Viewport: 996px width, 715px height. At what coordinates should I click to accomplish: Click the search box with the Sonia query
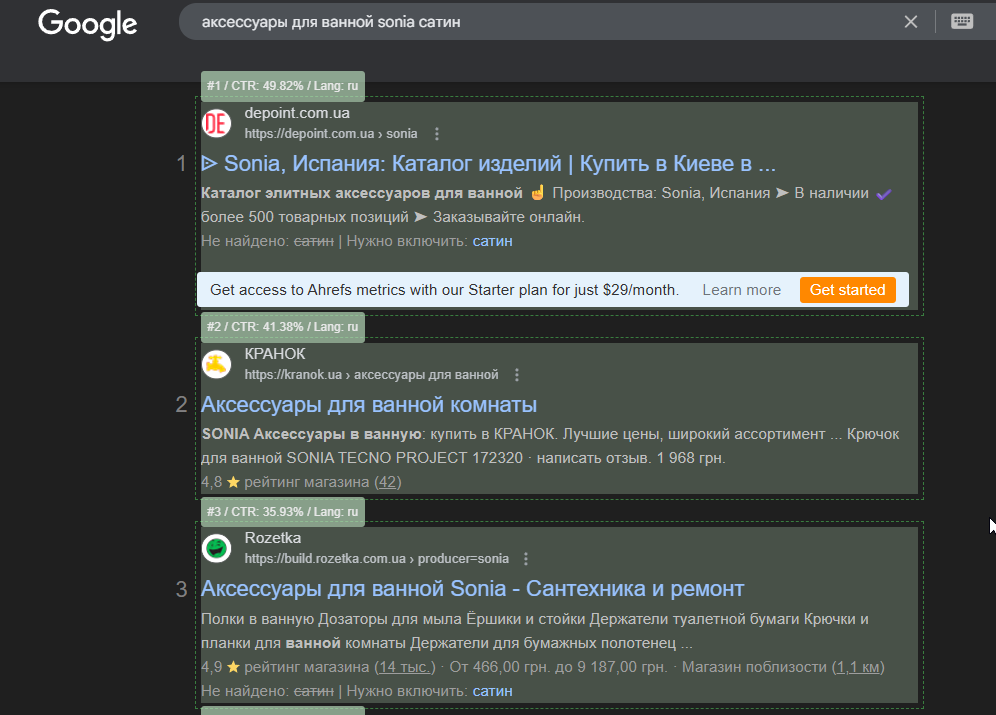pyautogui.click(x=546, y=22)
